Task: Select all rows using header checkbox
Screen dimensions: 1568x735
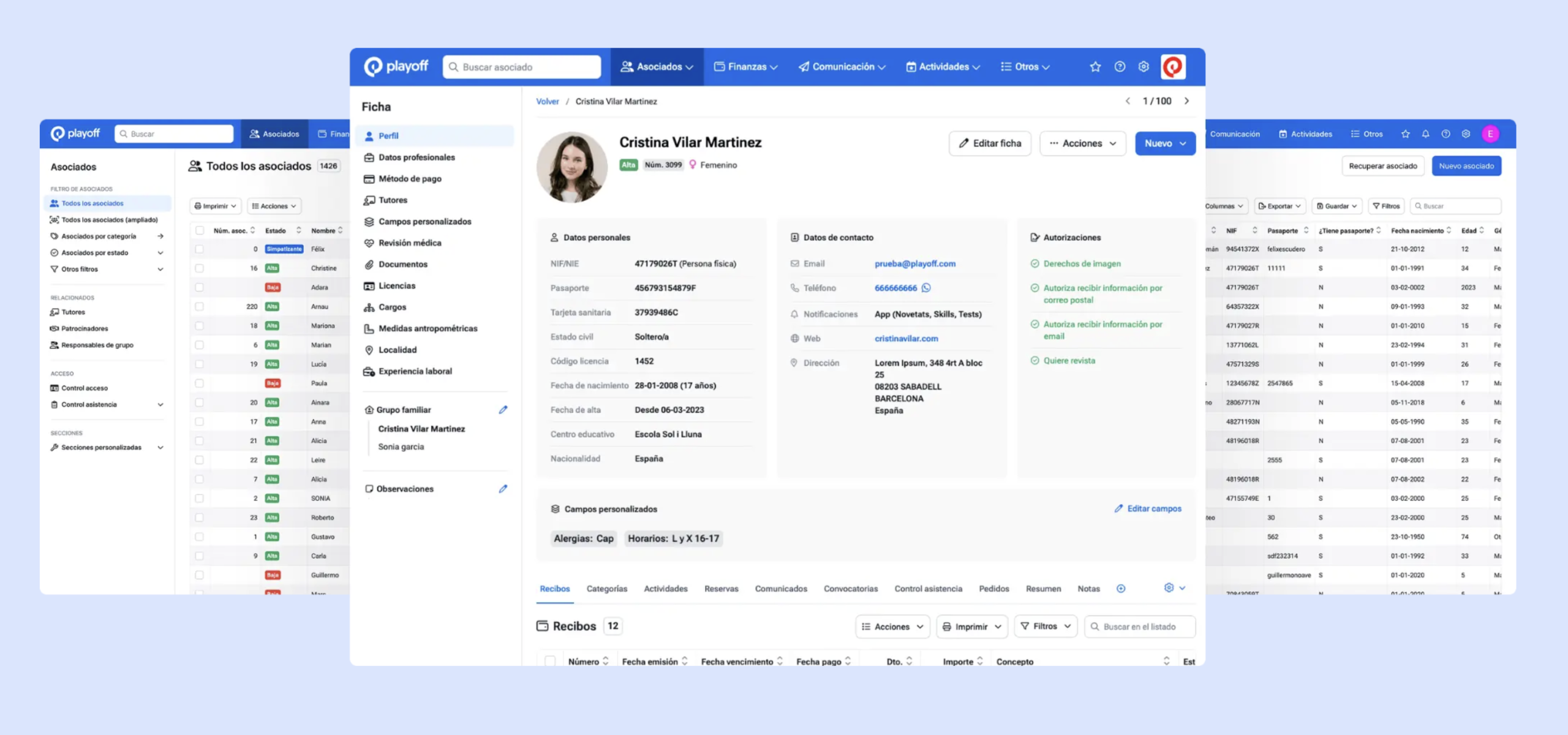Action: coord(199,231)
